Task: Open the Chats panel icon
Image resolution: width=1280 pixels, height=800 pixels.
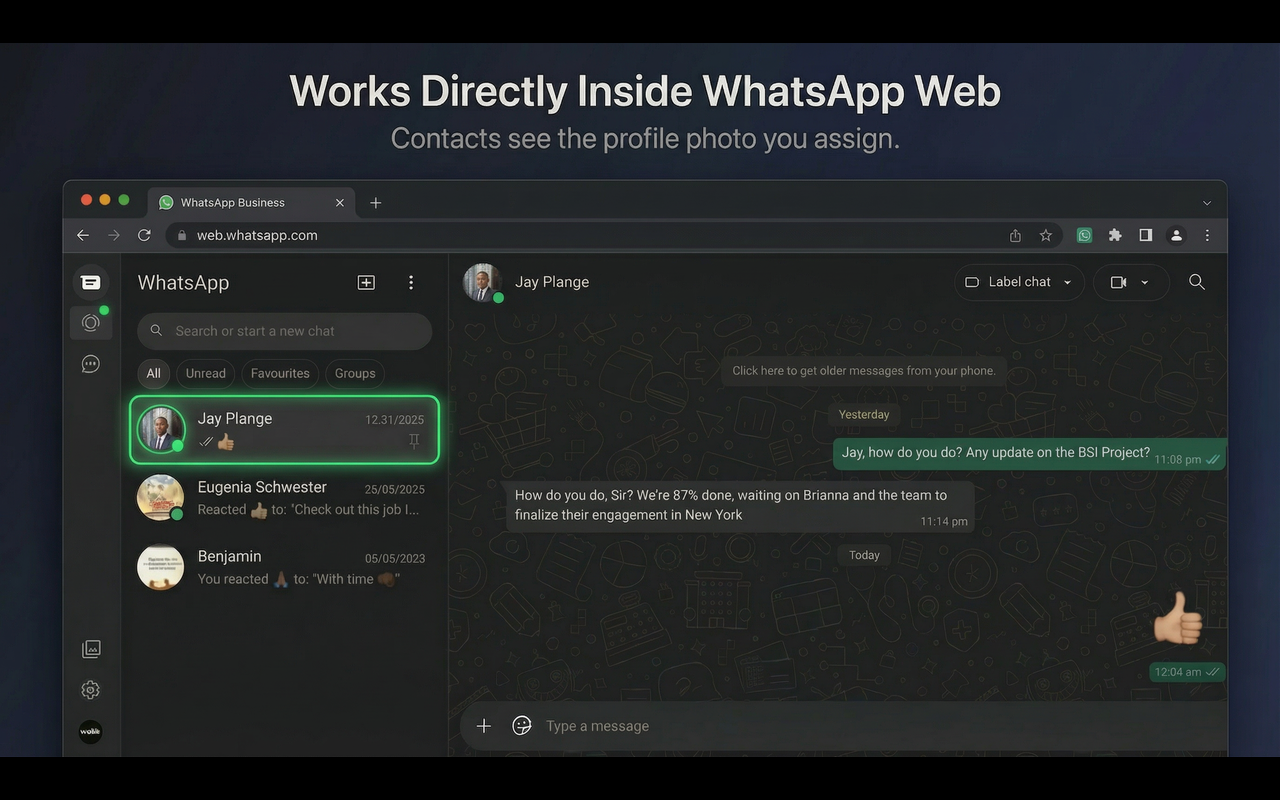Action: pyautogui.click(x=91, y=281)
